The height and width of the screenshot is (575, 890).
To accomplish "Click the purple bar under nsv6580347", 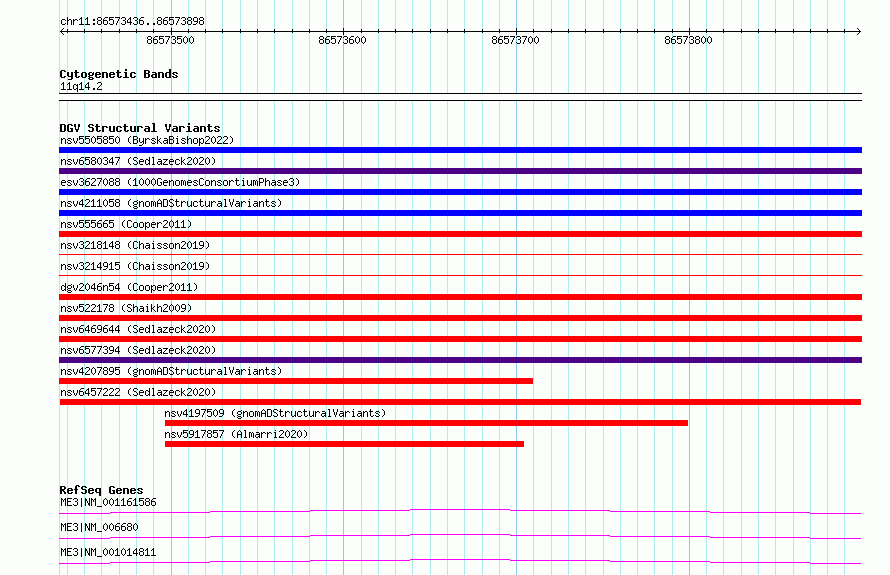I will pos(460,171).
